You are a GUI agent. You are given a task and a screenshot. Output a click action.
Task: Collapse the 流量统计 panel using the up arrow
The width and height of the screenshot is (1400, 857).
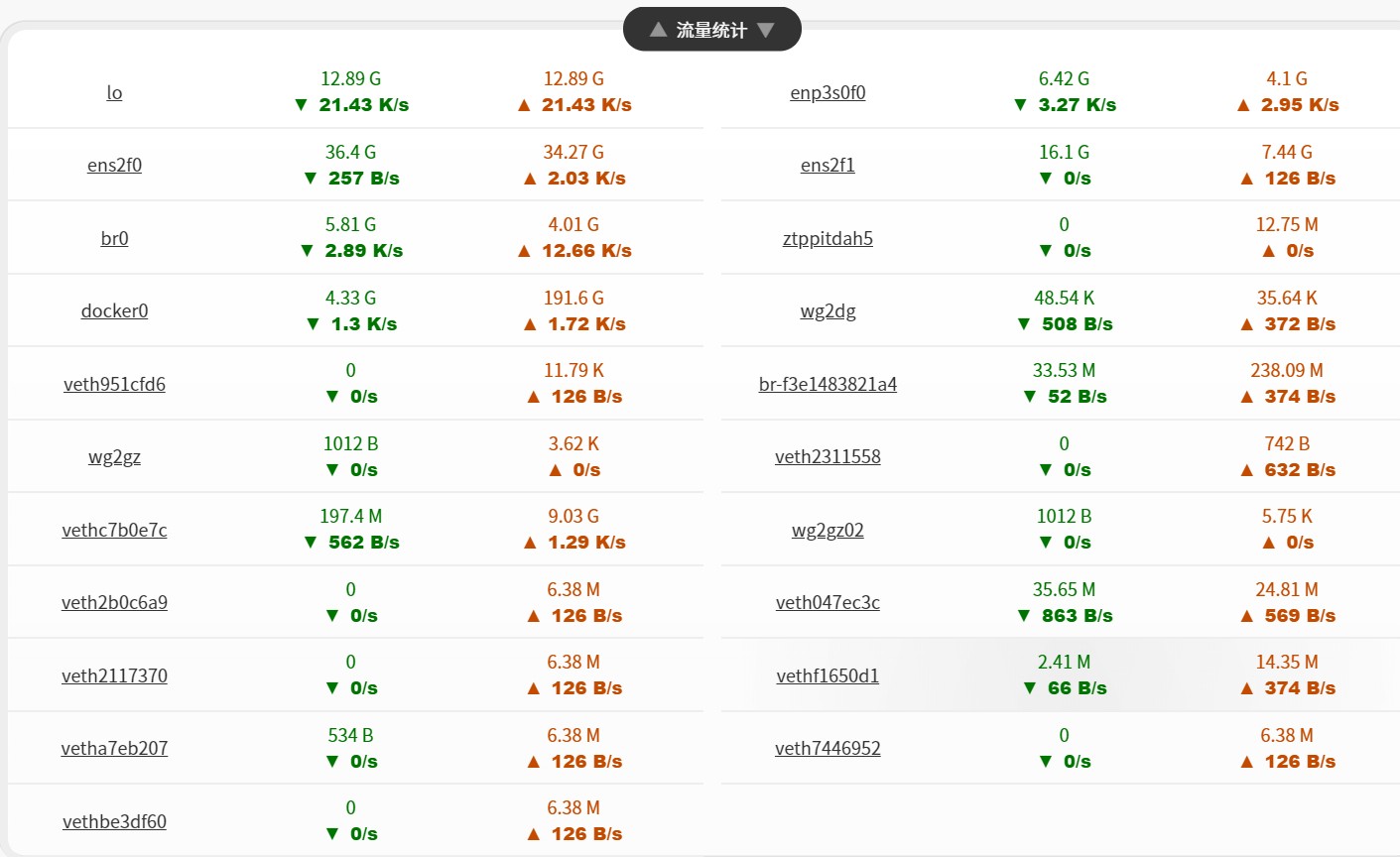pos(656,29)
